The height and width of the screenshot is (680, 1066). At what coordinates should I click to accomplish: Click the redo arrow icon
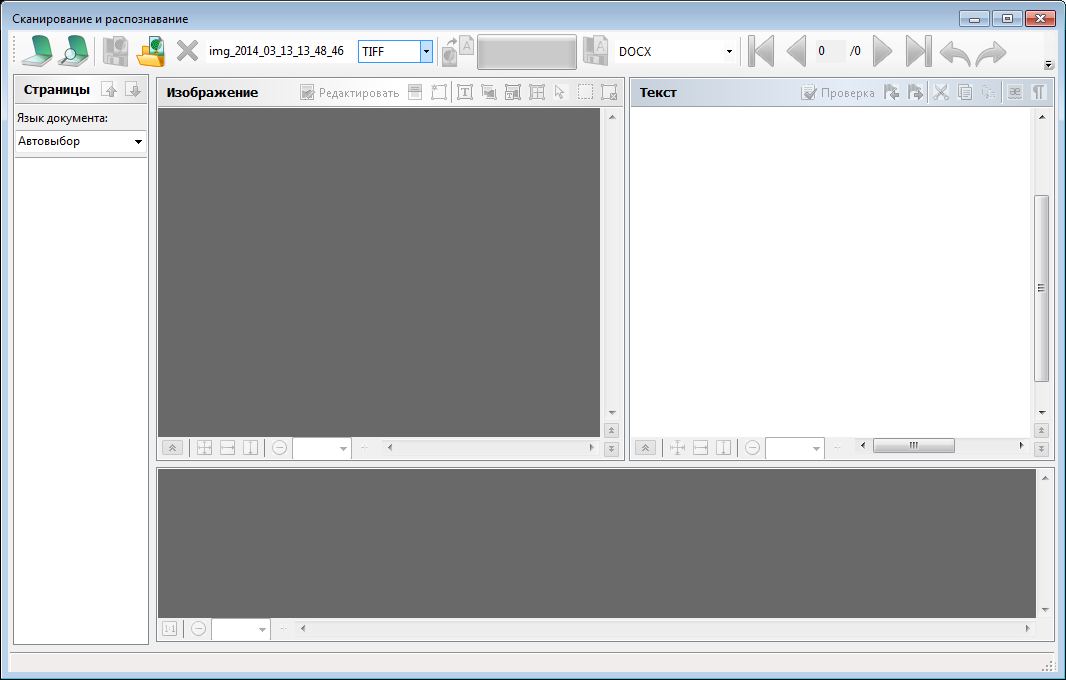tap(990, 52)
